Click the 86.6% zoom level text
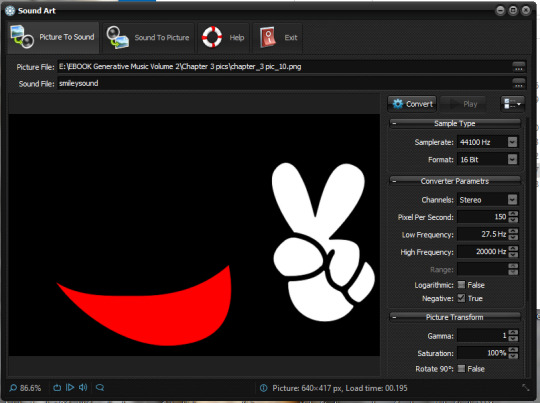This screenshot has height=403, width=540. pyautogui.click(x=30, y=388)
